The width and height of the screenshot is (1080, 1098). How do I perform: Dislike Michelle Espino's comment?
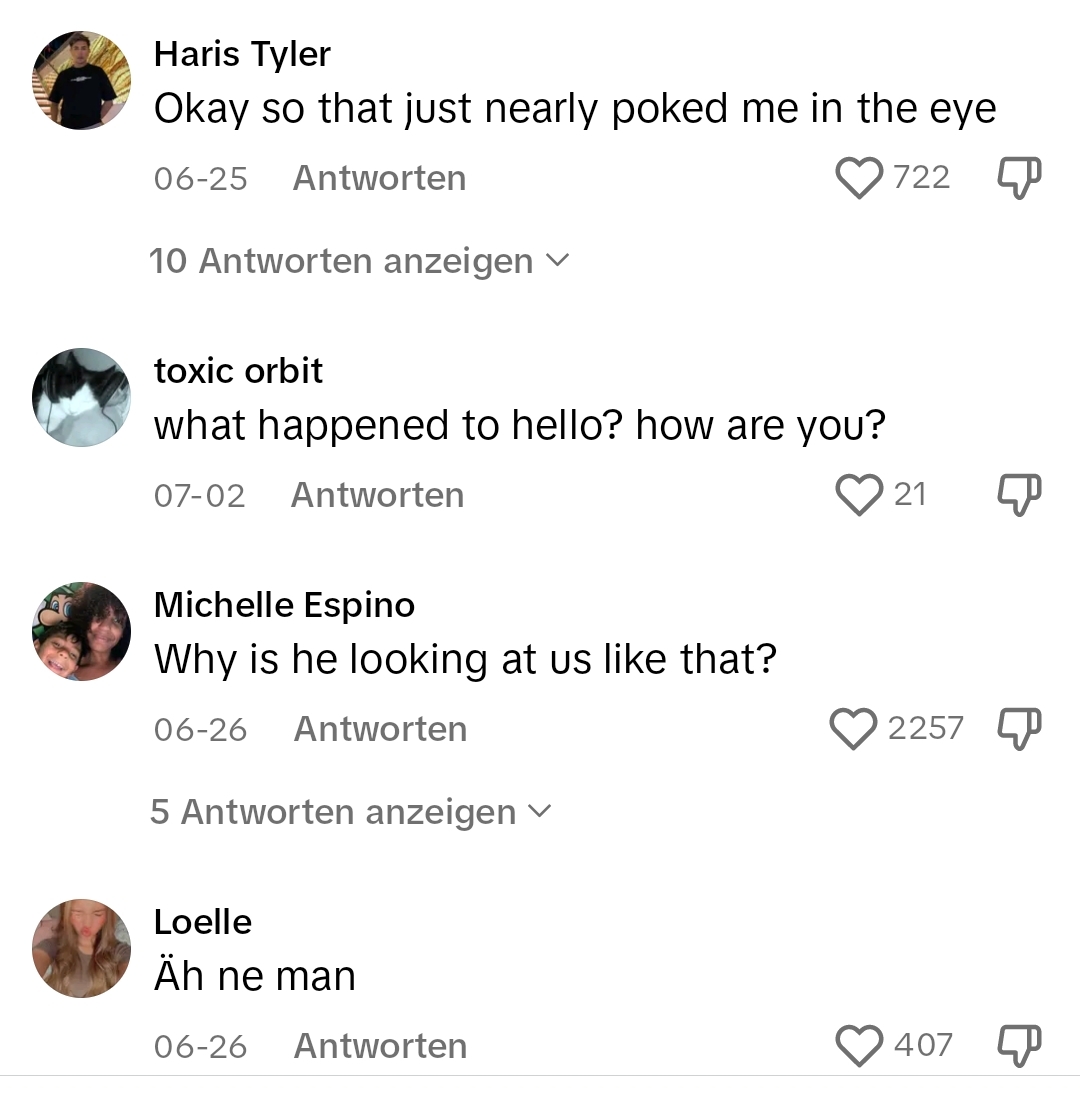point(1019,729)
